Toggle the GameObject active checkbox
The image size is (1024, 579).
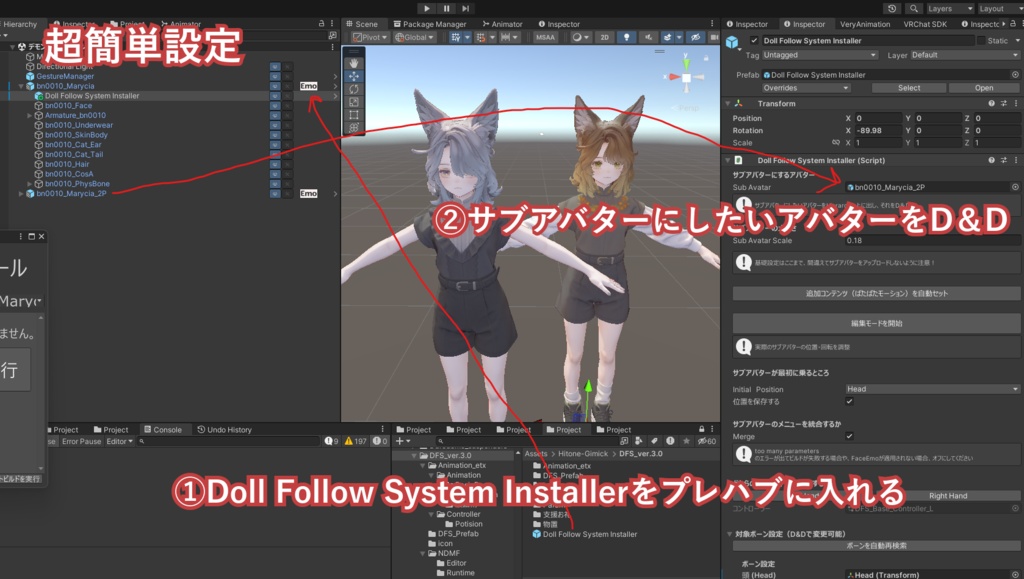point(754,40)
